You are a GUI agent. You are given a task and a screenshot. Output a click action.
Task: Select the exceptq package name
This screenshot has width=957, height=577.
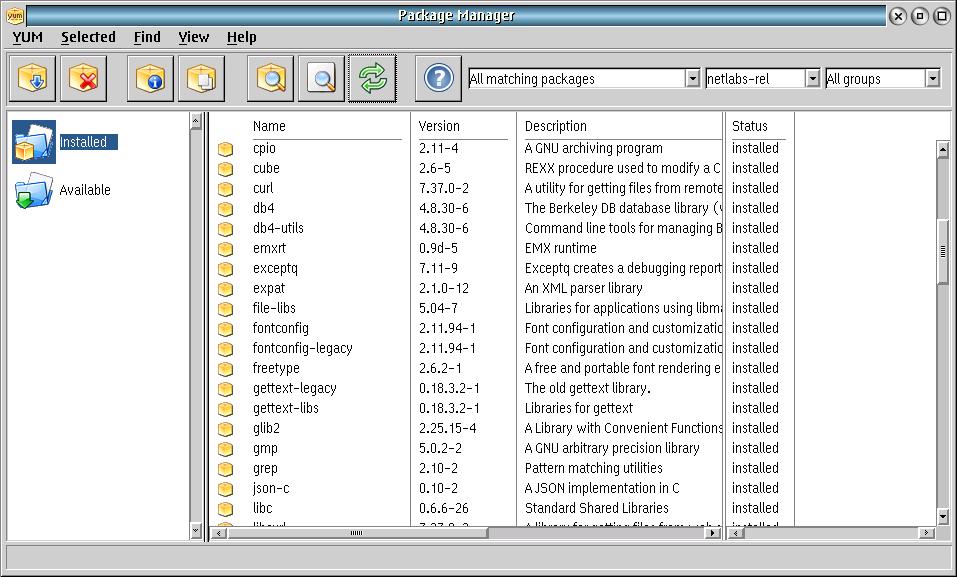pos(275,269)
